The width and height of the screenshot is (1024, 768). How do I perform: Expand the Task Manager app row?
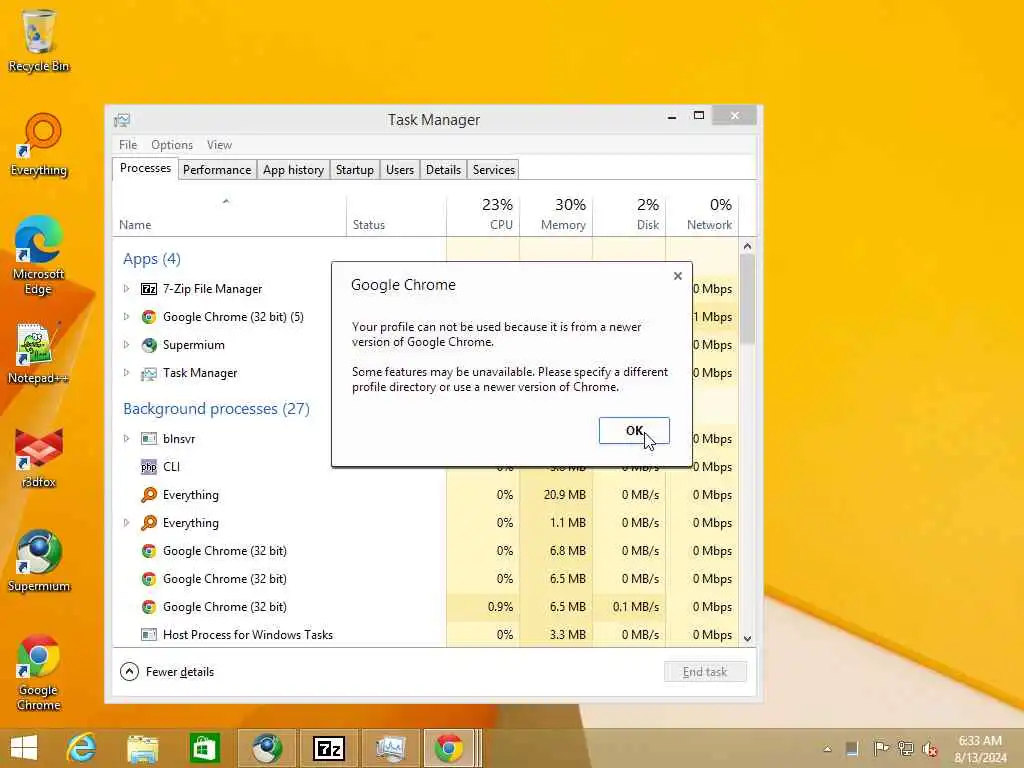coord(127,372)
